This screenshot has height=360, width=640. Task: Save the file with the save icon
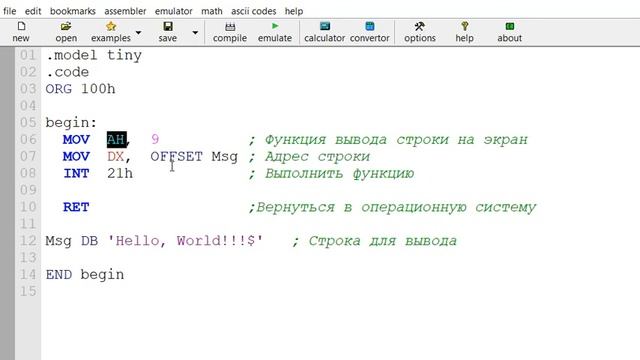pos(167,27)
